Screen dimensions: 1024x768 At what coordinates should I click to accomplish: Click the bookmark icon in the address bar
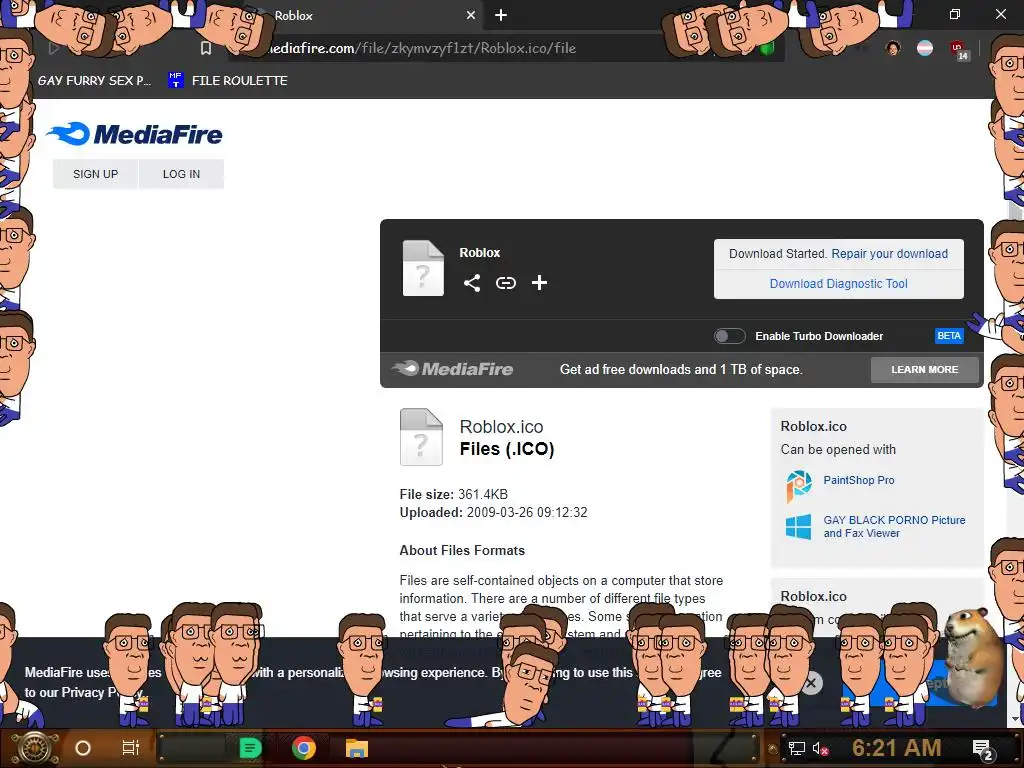click(206, 48)
